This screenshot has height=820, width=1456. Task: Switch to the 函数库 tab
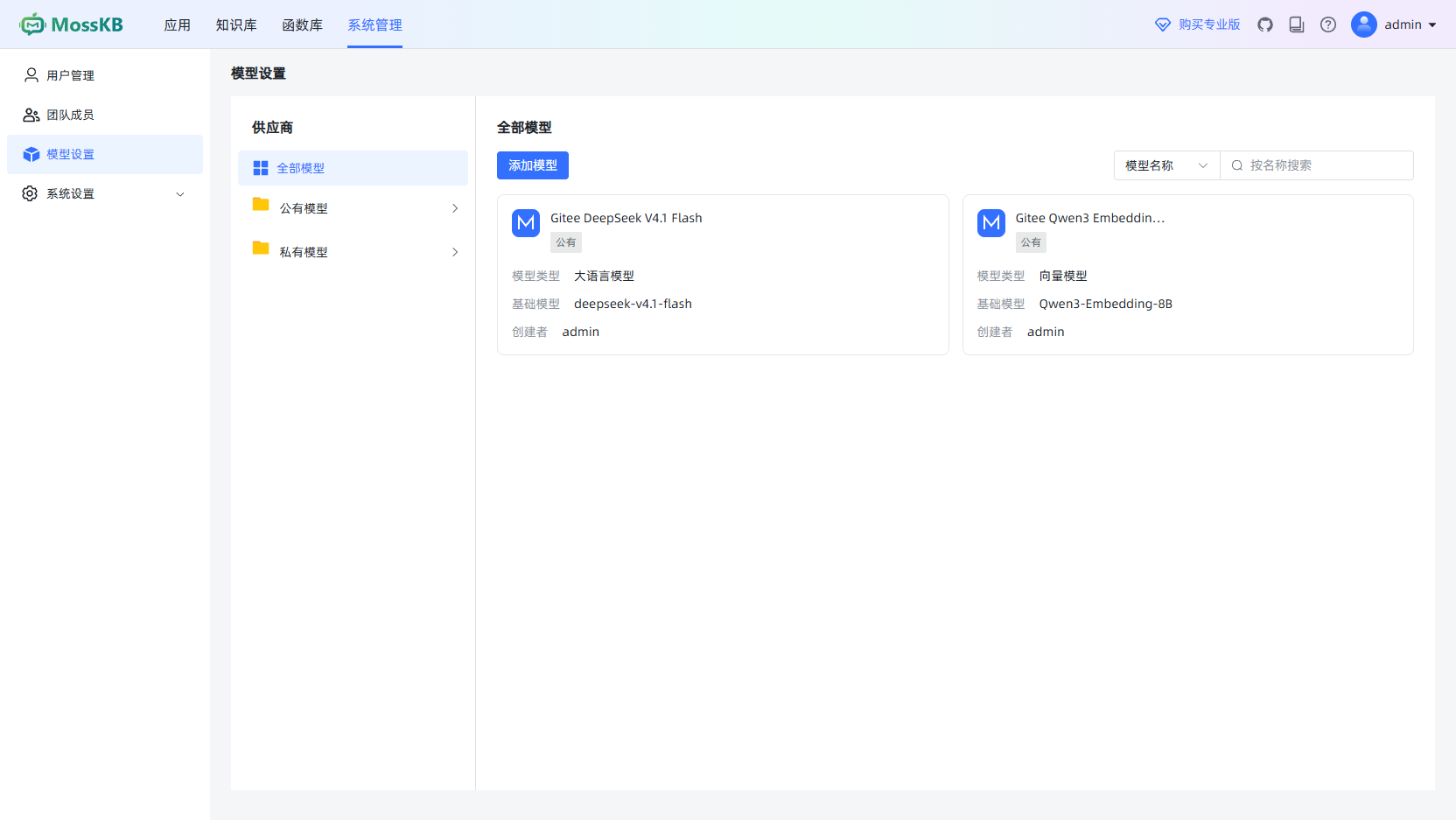point(302,25)
